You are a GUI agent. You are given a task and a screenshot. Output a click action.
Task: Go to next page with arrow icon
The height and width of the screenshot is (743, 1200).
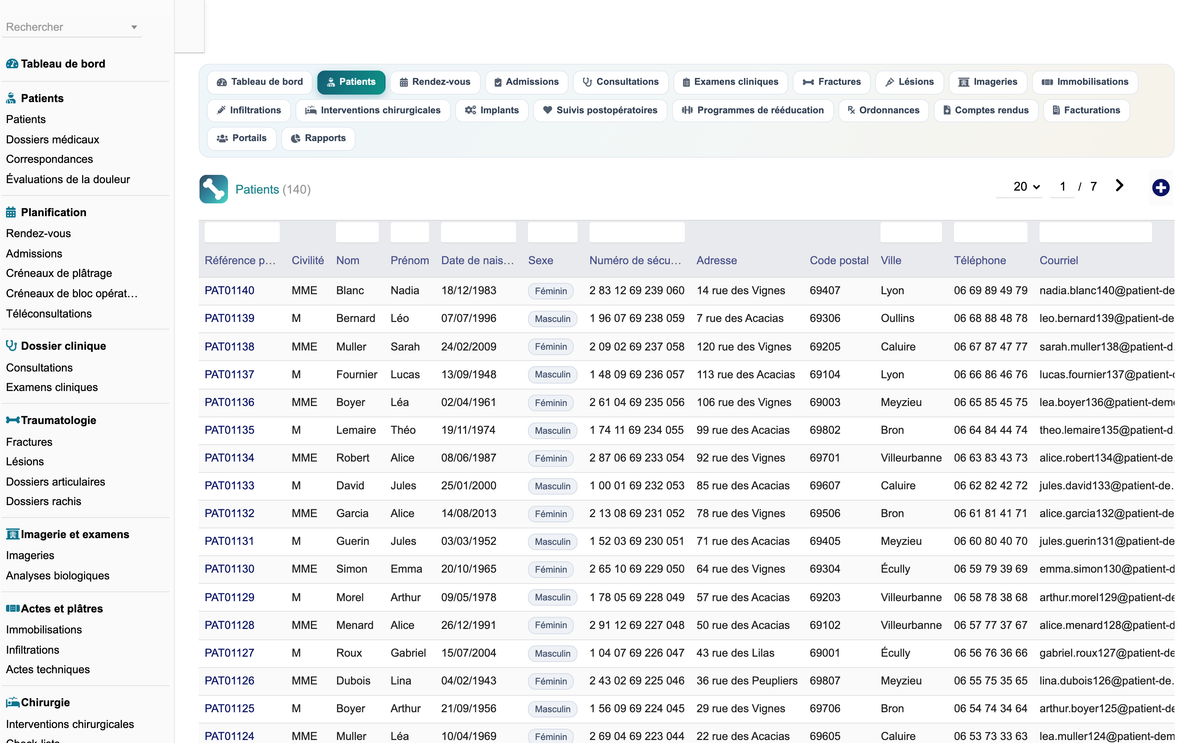(1119, 186)
